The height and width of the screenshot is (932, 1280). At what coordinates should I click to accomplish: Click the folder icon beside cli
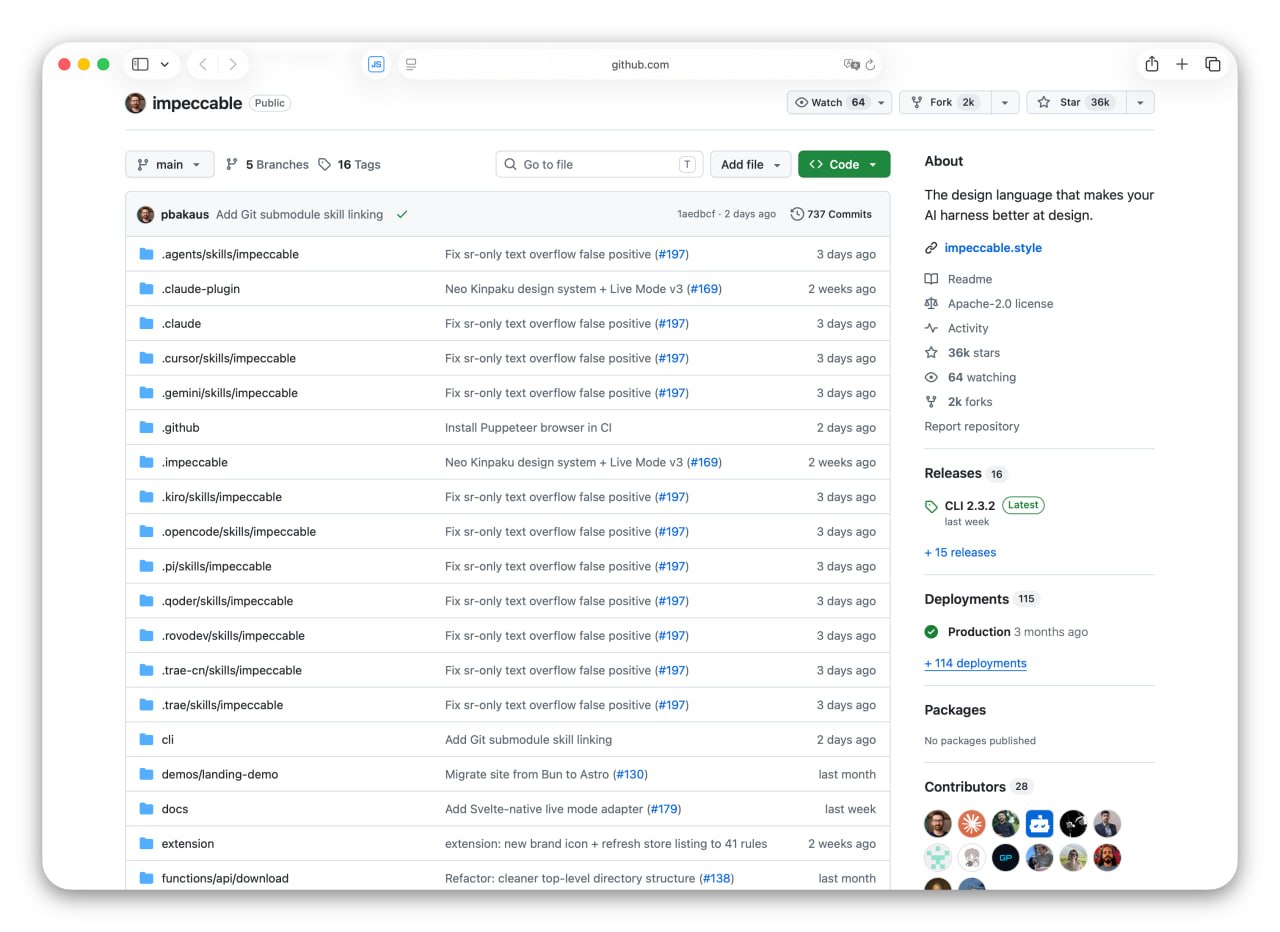(x=146, y=739)
